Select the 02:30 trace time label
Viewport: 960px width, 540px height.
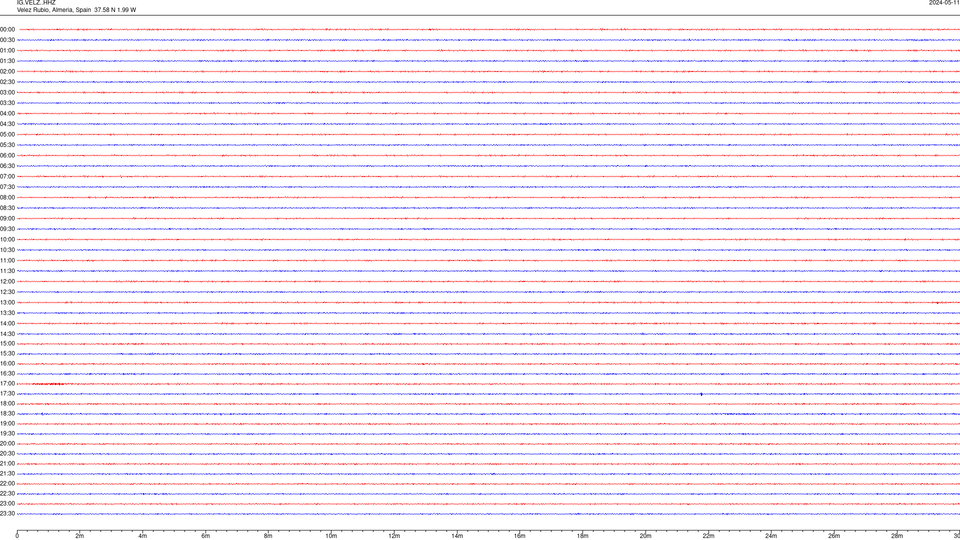click(x=7, y=82)
